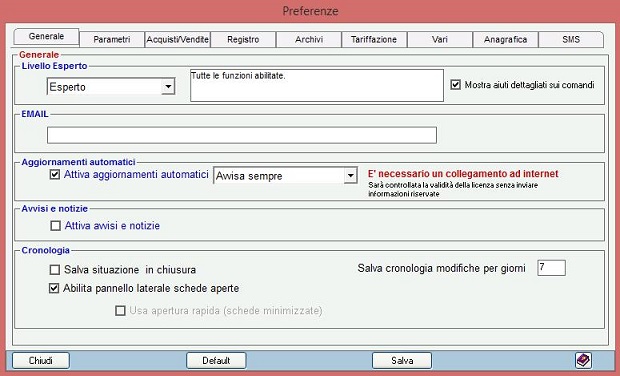Switch to the SMS tab
This screenshot has width=620, height=376.
[571, 40]
